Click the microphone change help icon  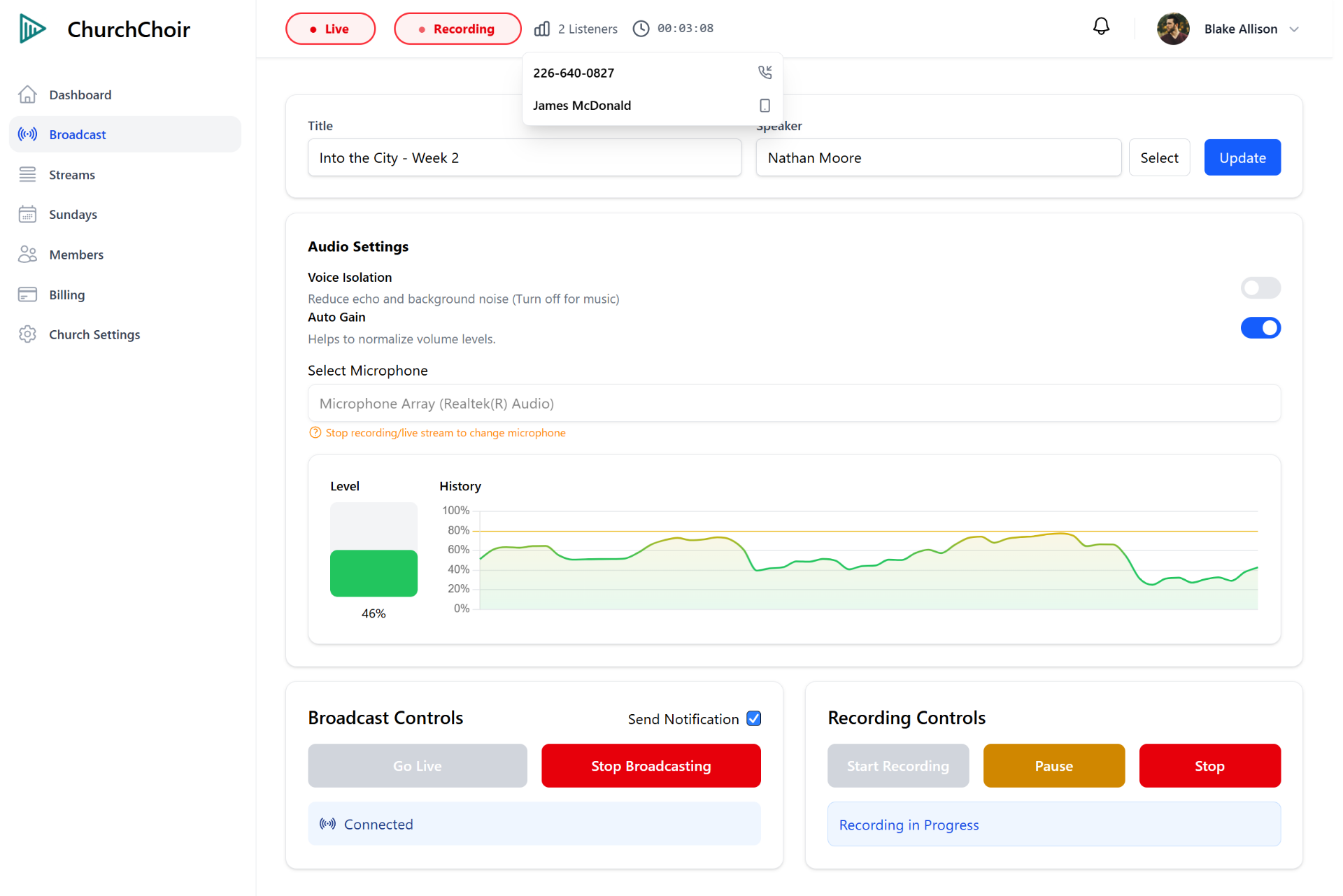pyautogui.click(x=315, y=432)
